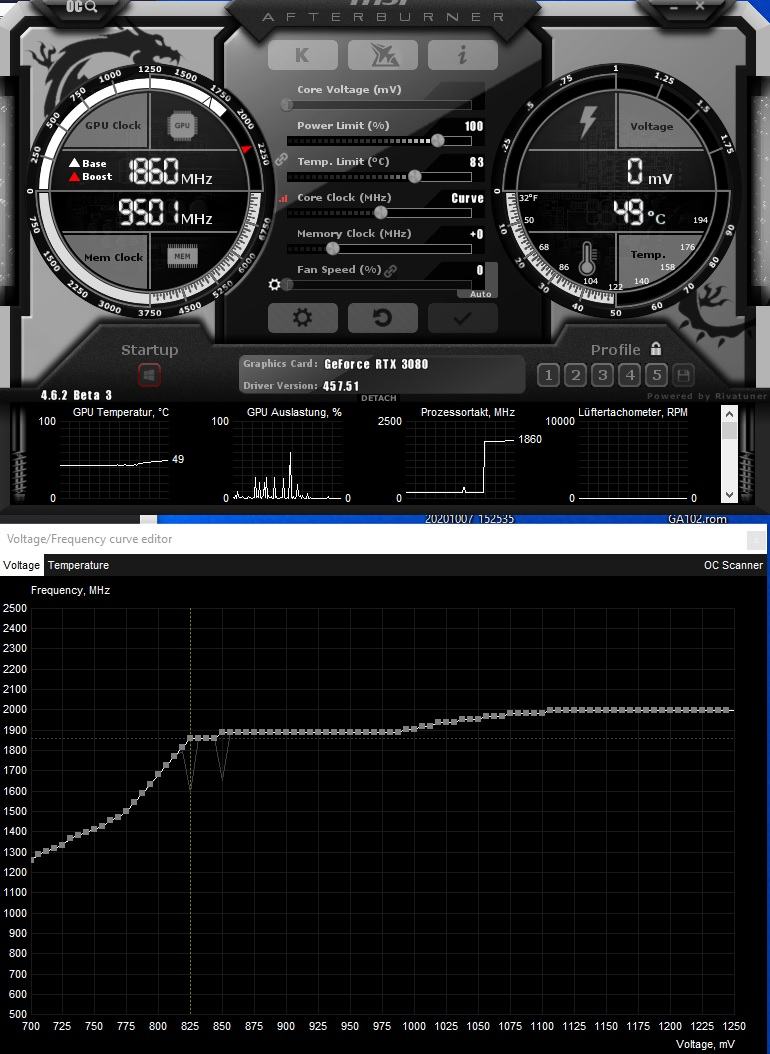
Task: Apply settings with the checkmark button
Action: click(x=462, y=317)
